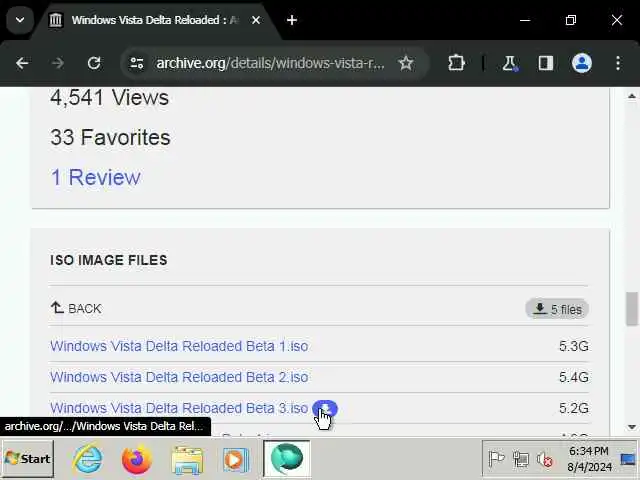Click the 5.4G file size text
This screenshot has height=480, width=640.
[x=573, y=377]
